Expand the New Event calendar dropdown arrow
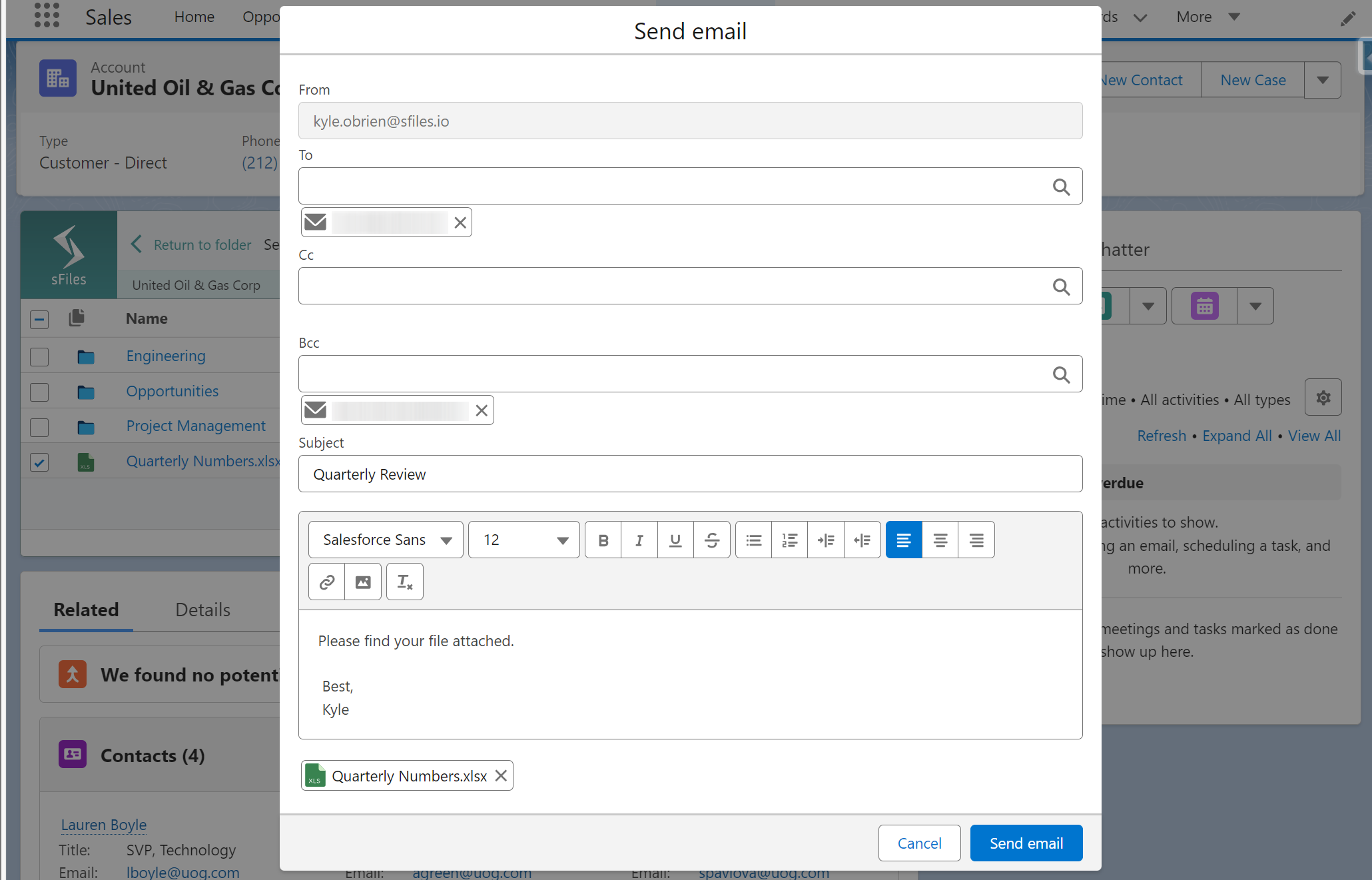Viewport: 1372px width, 880px height. [x=1255, y=306]
